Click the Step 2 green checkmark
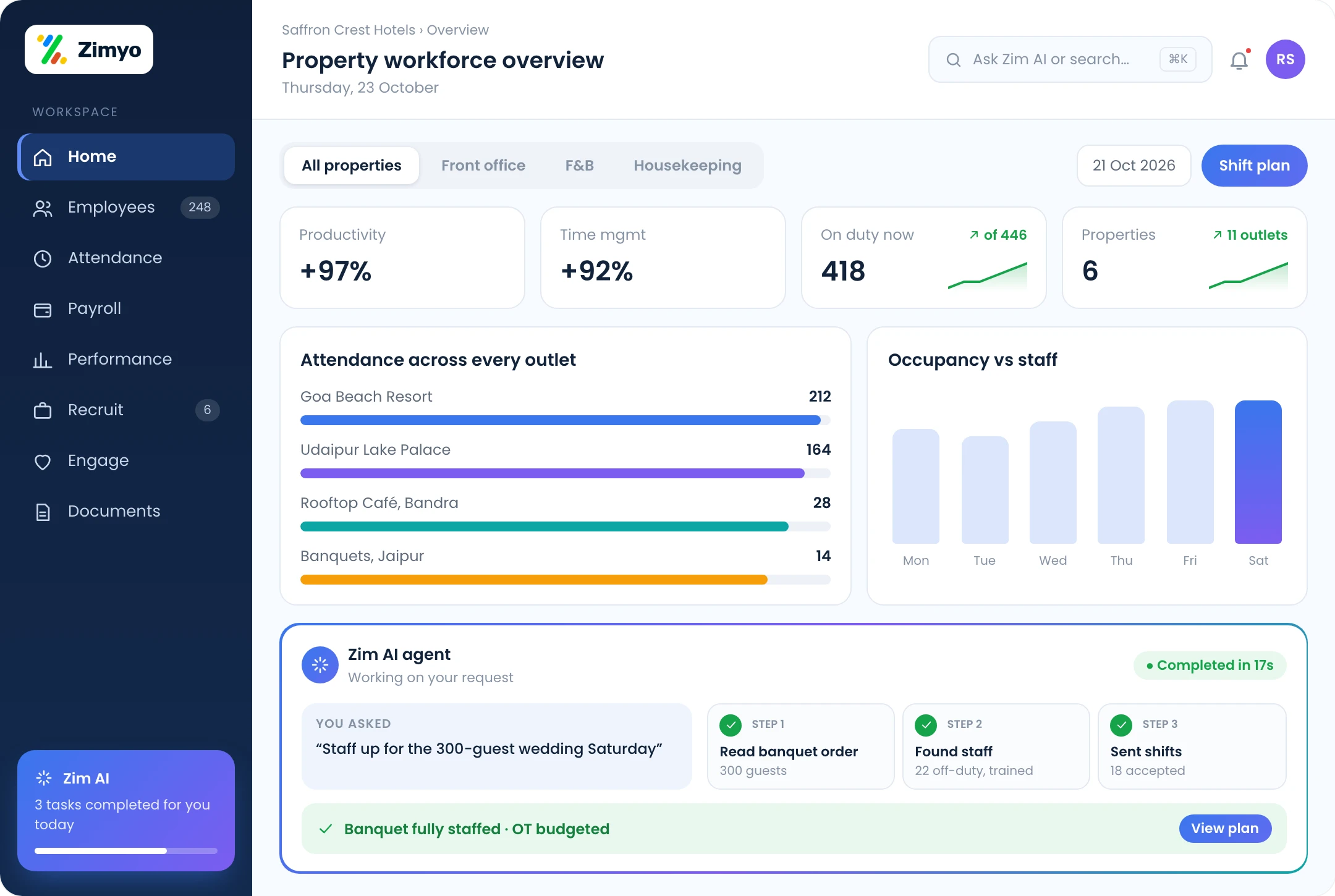Screen dimensions: 1335x896 click(926, 725)
